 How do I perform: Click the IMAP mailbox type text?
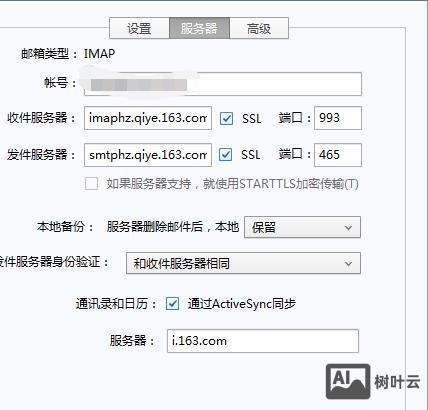[x=99, y=54]
